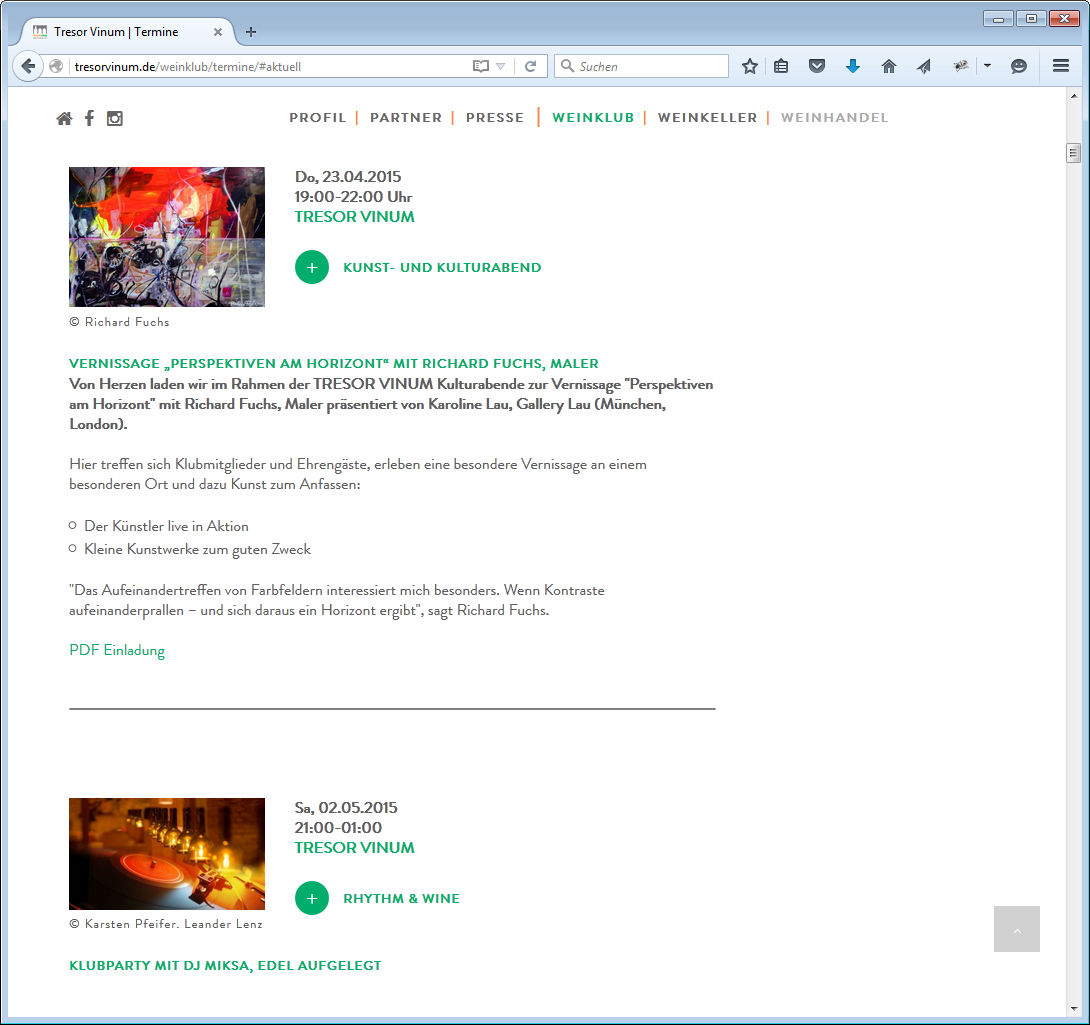Open the PRESSE menu item
This screenshot has width=1090, height=1025.
[x=495, y=118]
